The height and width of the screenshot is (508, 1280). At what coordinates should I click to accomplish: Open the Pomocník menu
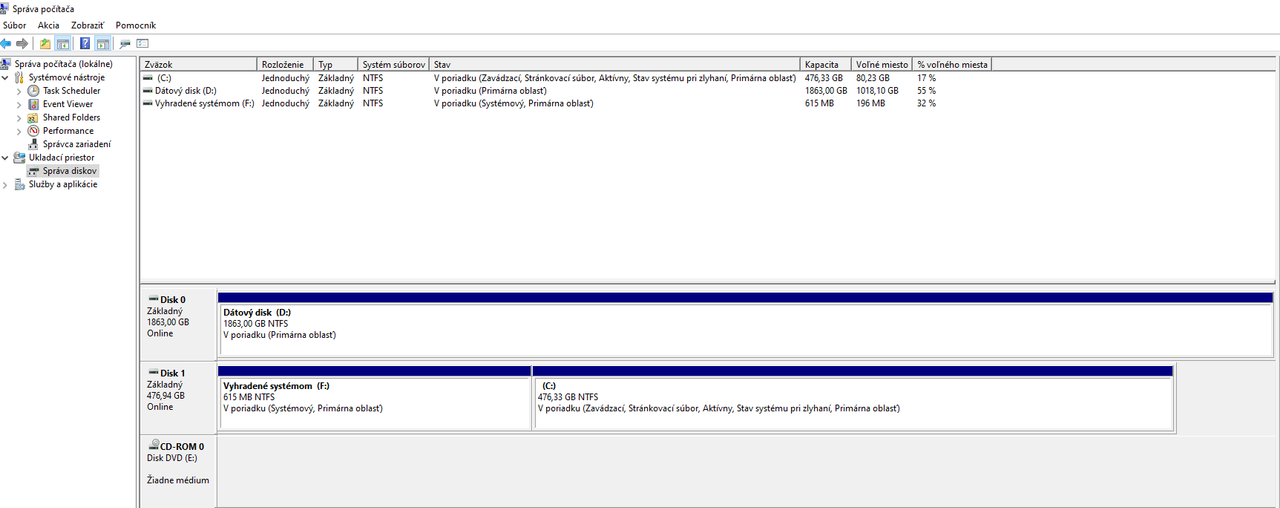(x=136, y=25)
